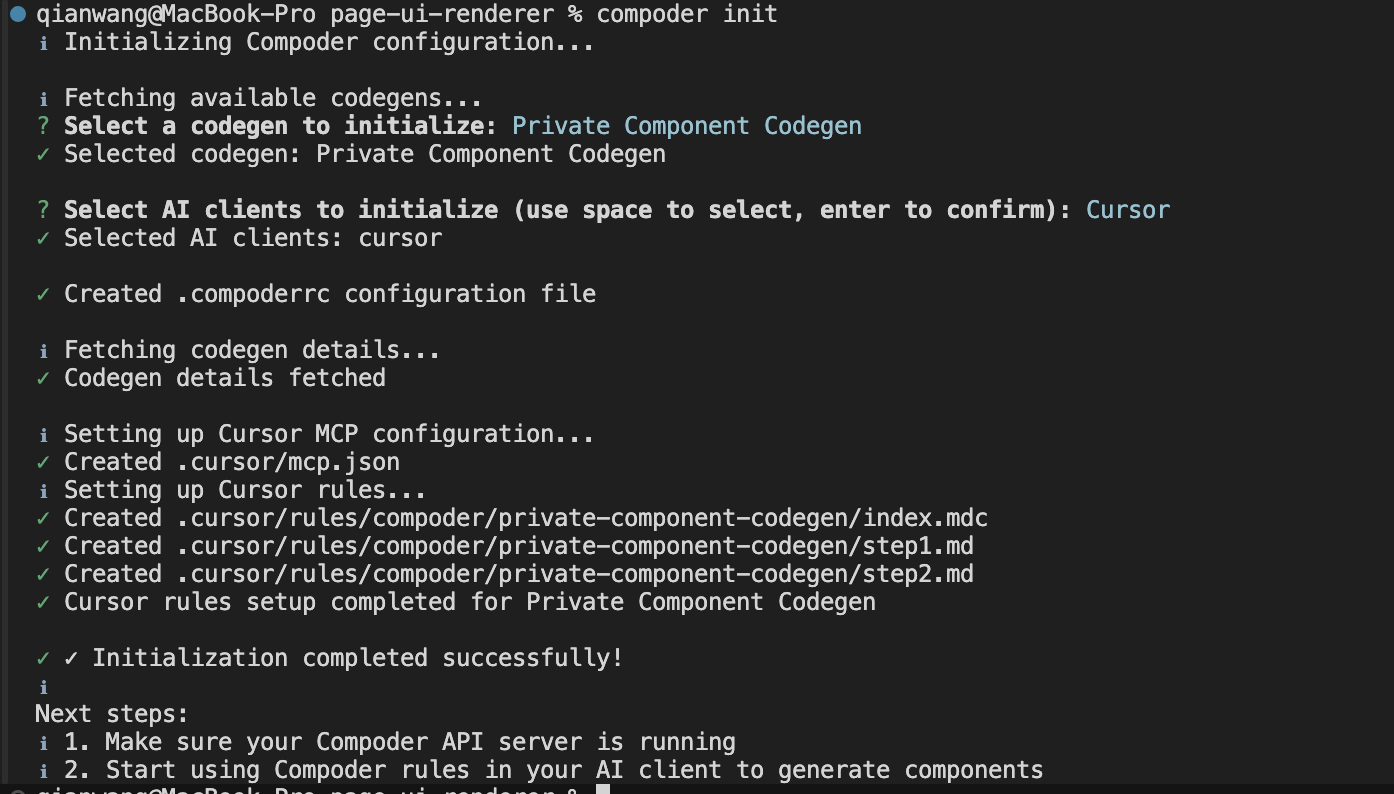1394x794 pixels.
Task: Open the .cursor/mcp.json file path
Action: coord(288,462)
